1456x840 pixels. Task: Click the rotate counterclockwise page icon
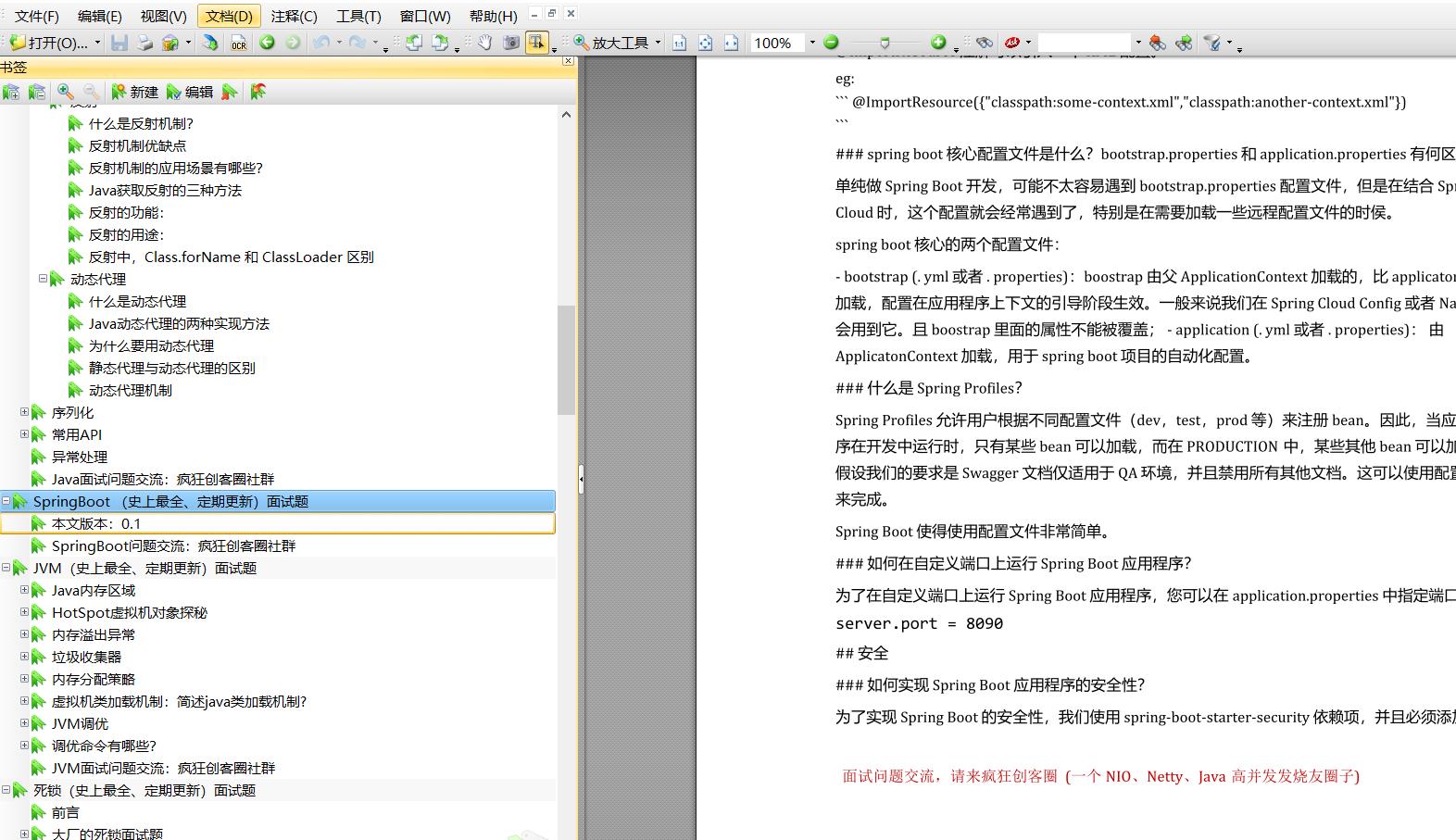(414, 43)
